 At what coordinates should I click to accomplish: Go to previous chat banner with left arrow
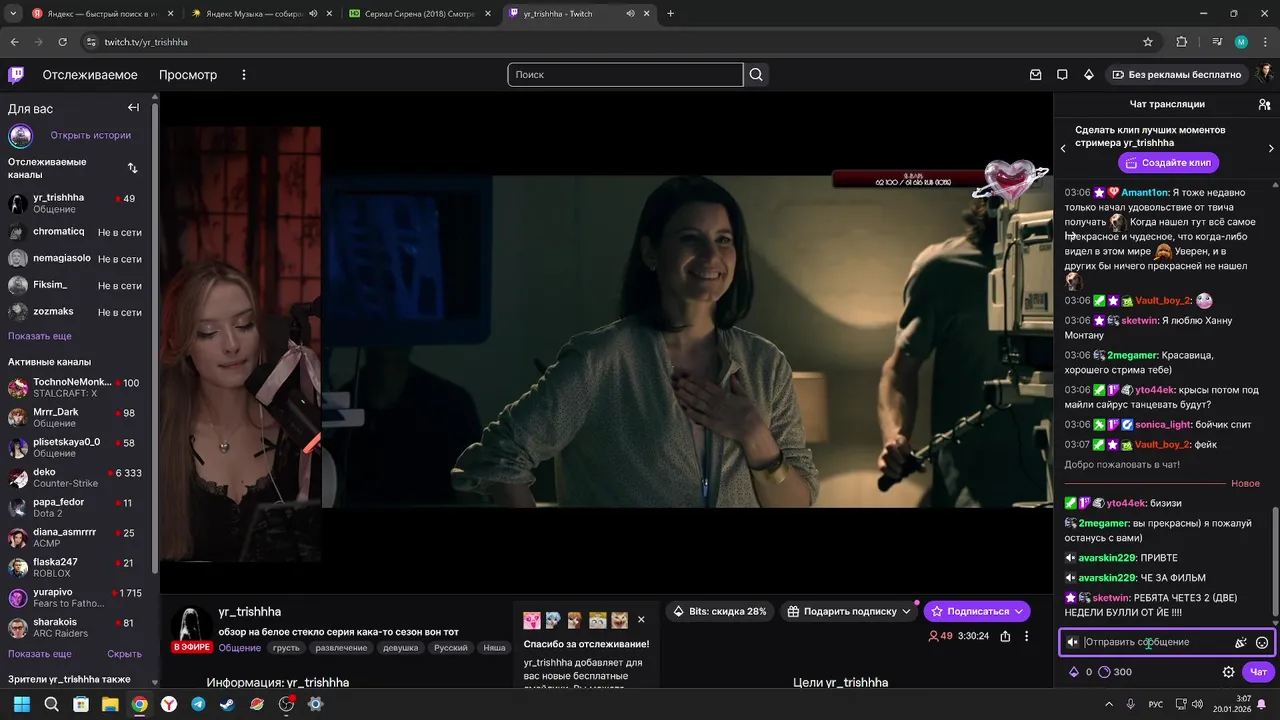coord(1063,149)
